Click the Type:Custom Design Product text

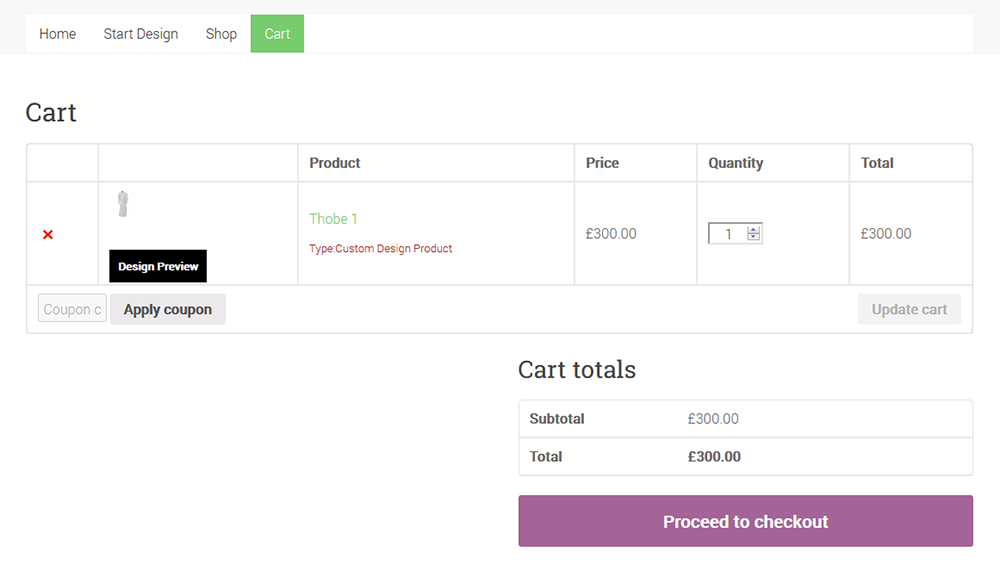point(381,249)
